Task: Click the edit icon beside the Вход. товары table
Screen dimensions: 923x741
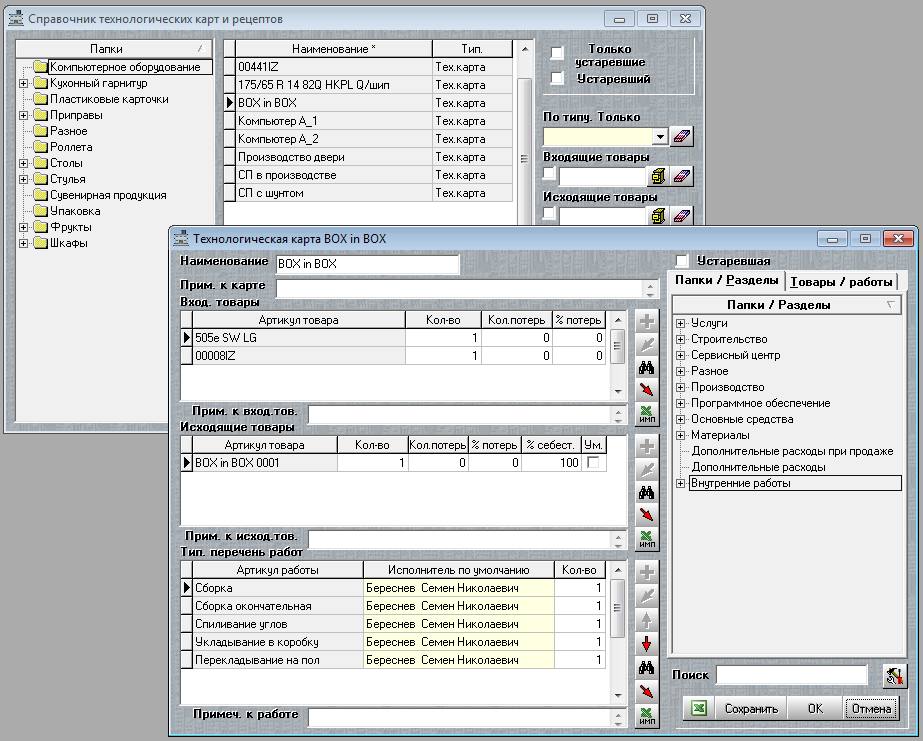Action: tap(646, 344)
